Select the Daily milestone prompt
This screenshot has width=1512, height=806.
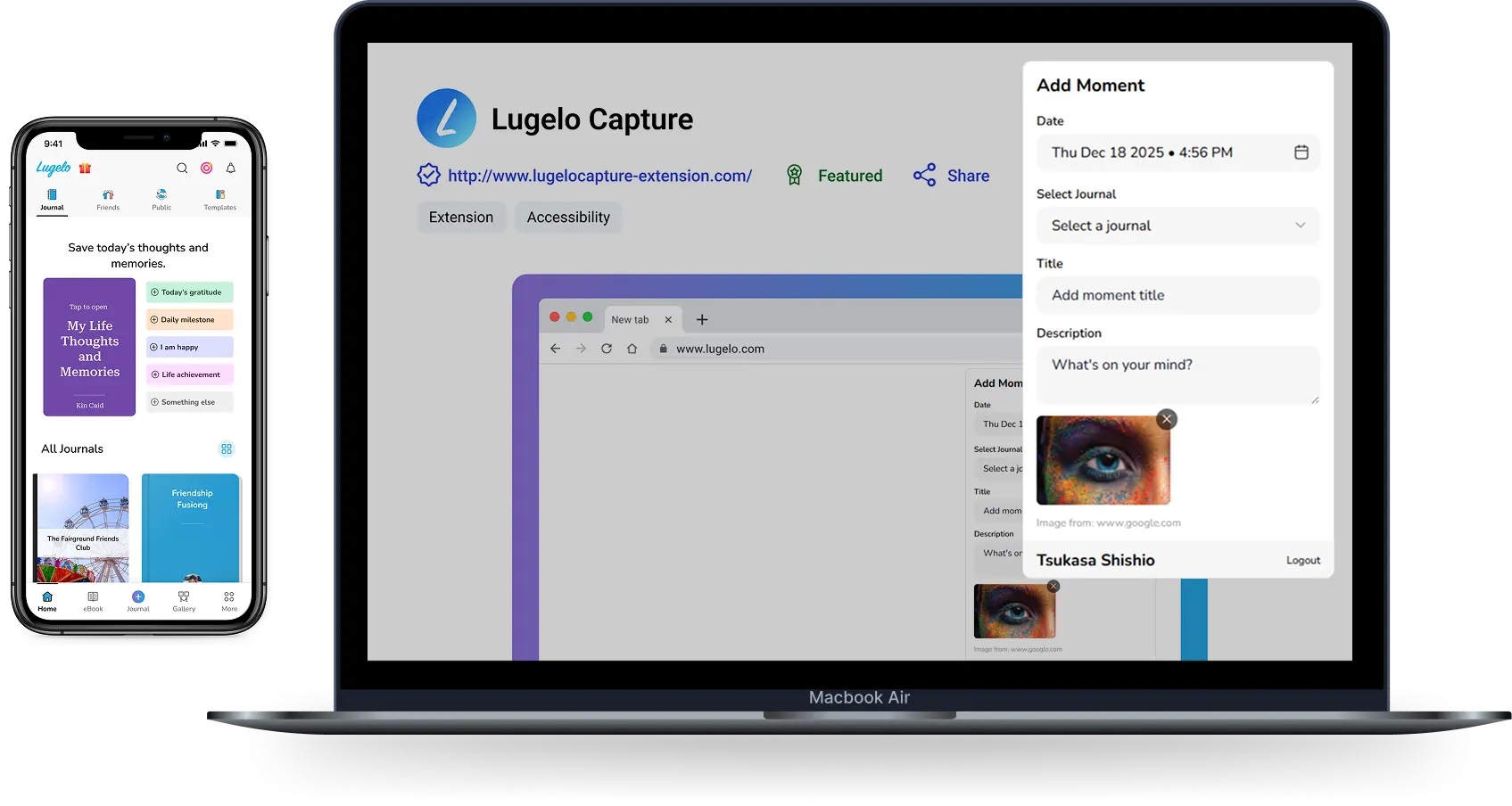pos(190,320)
